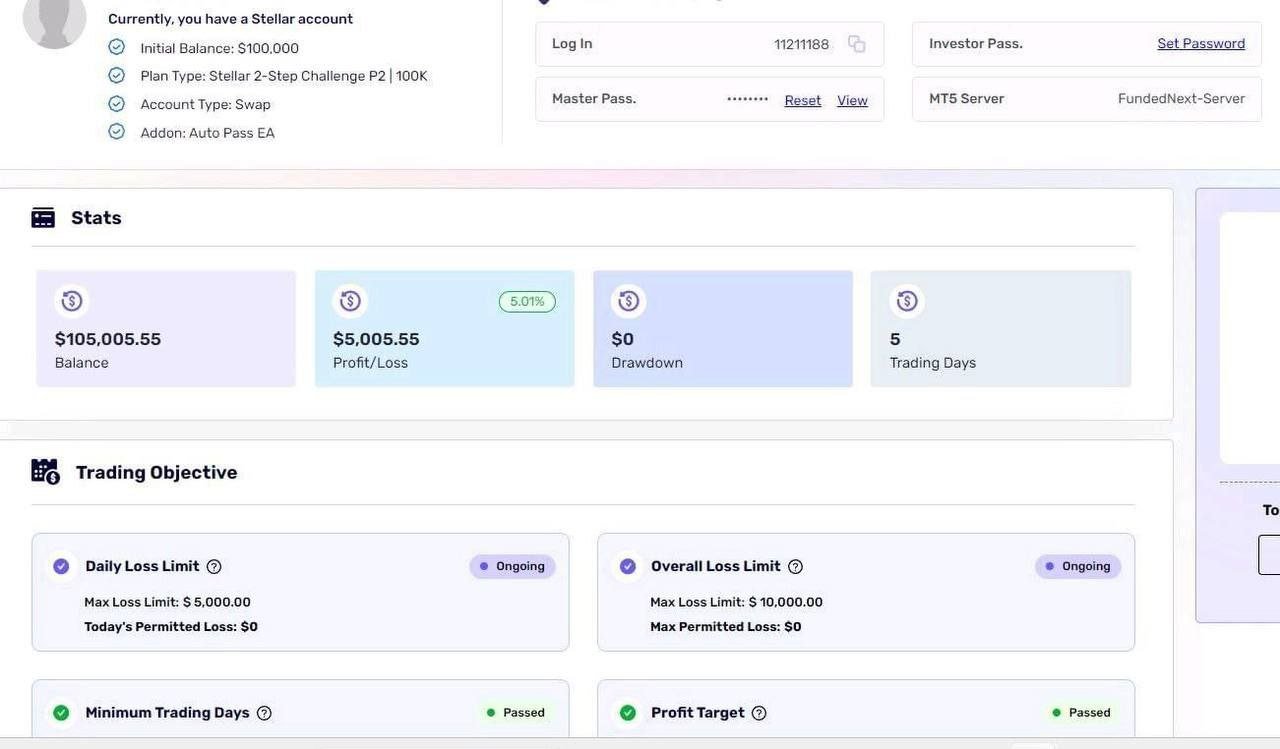Click the dollar icon on Balance card
Viewport: 1280px width, 749px height.
tap(72, 301)
